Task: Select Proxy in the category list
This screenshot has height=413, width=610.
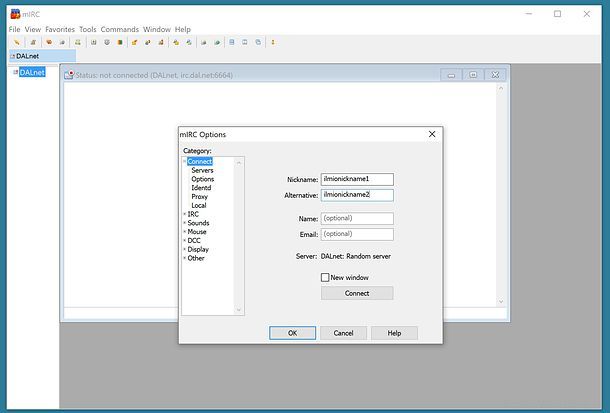Action: 200,197
